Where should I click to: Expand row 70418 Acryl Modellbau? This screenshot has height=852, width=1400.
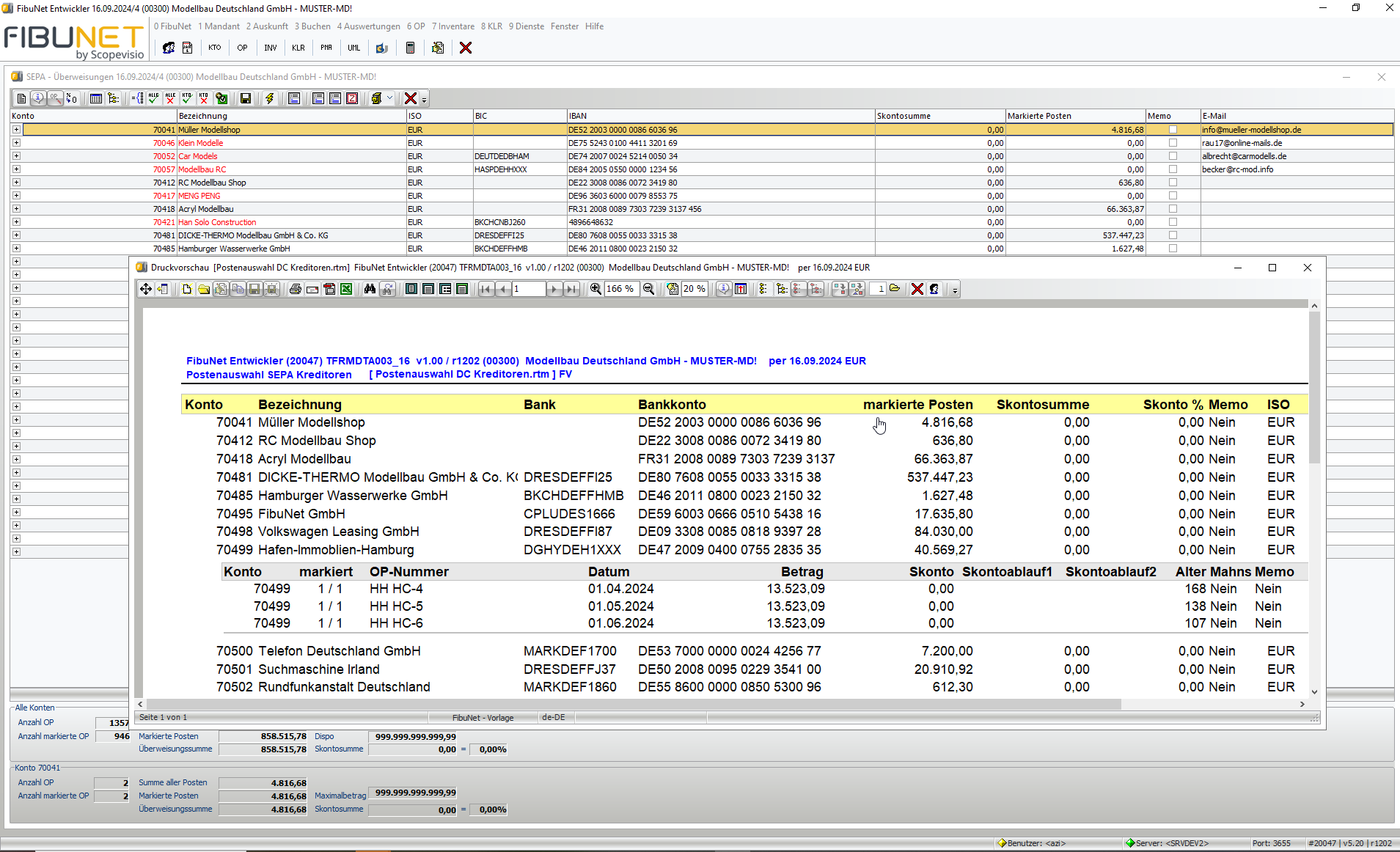pos(16,209)
